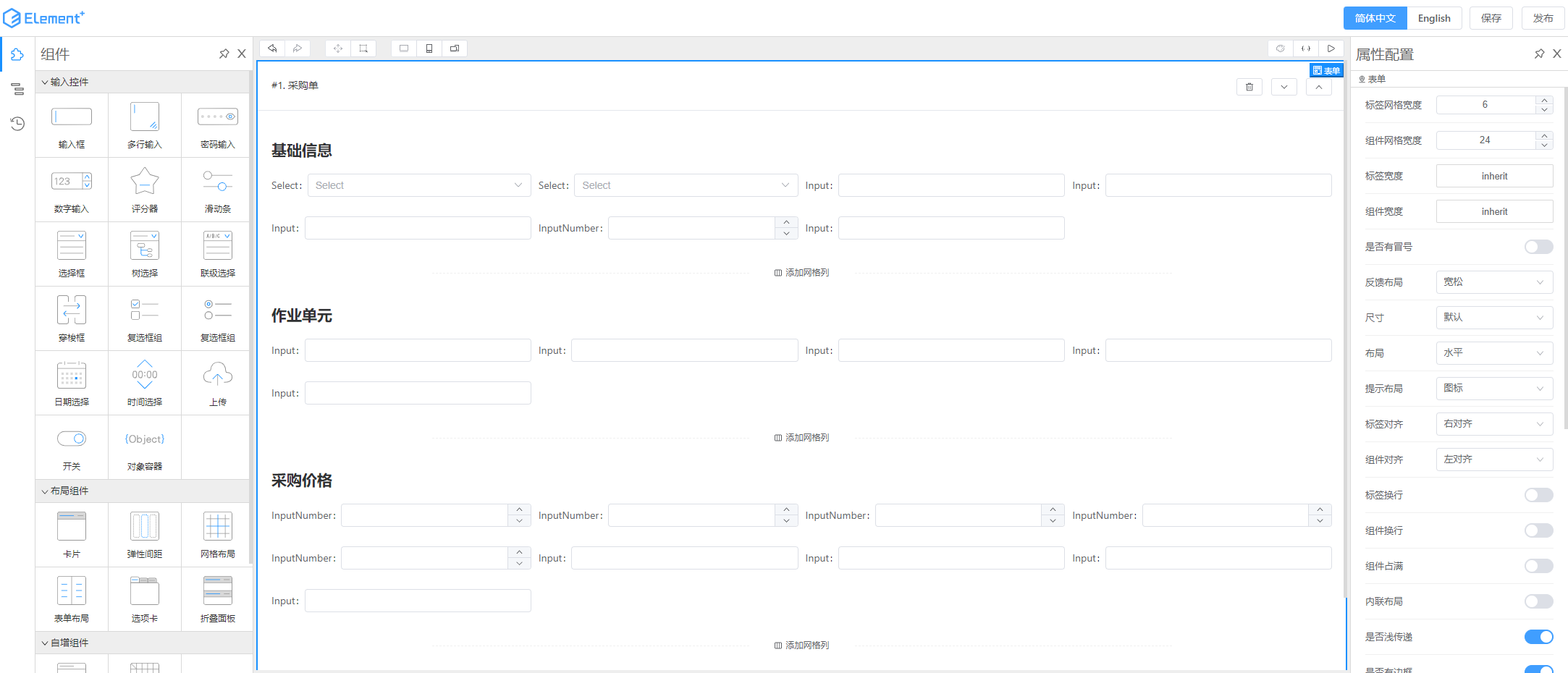Screen dimensions: 1568x673
Task: Open the 尺寸 dropdown showing 默认
Action: click(1495, 318)
